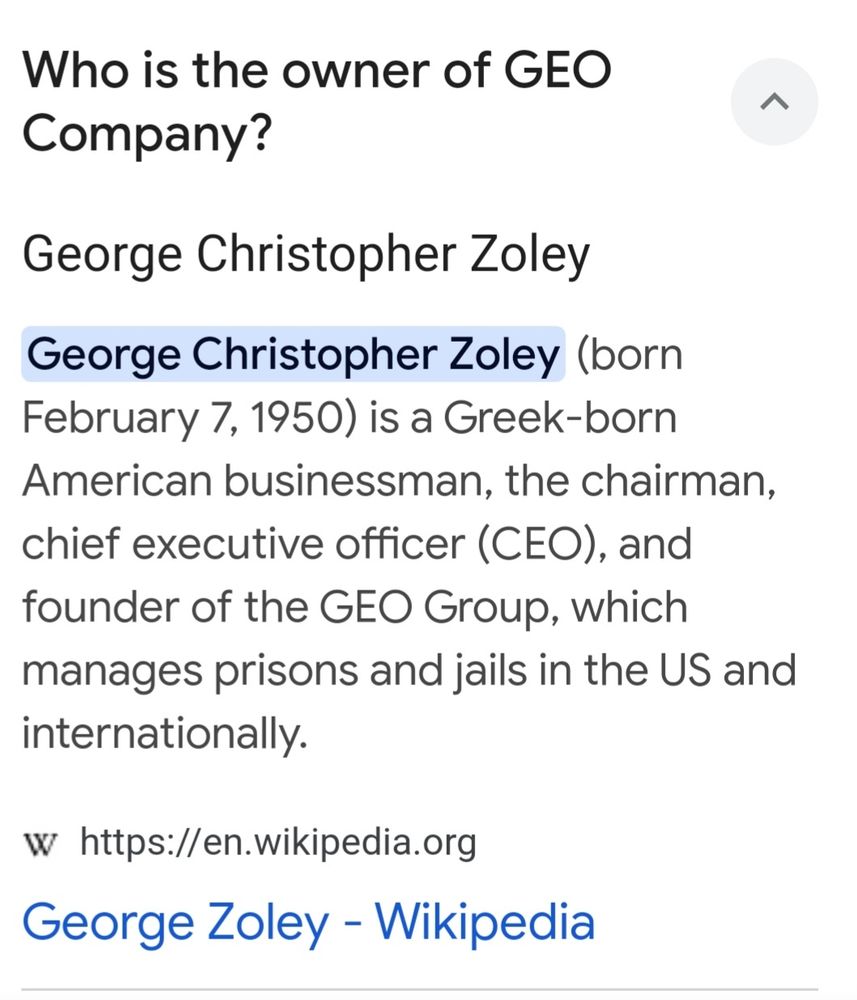
Task: Click the word "Company?" in the question
Action: click(146, 134)
